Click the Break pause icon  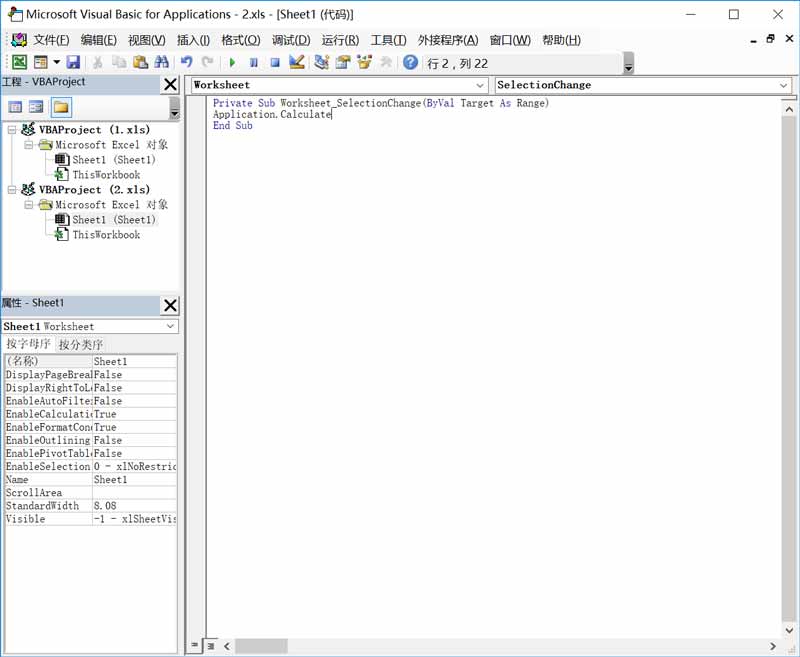coord(254,62)
